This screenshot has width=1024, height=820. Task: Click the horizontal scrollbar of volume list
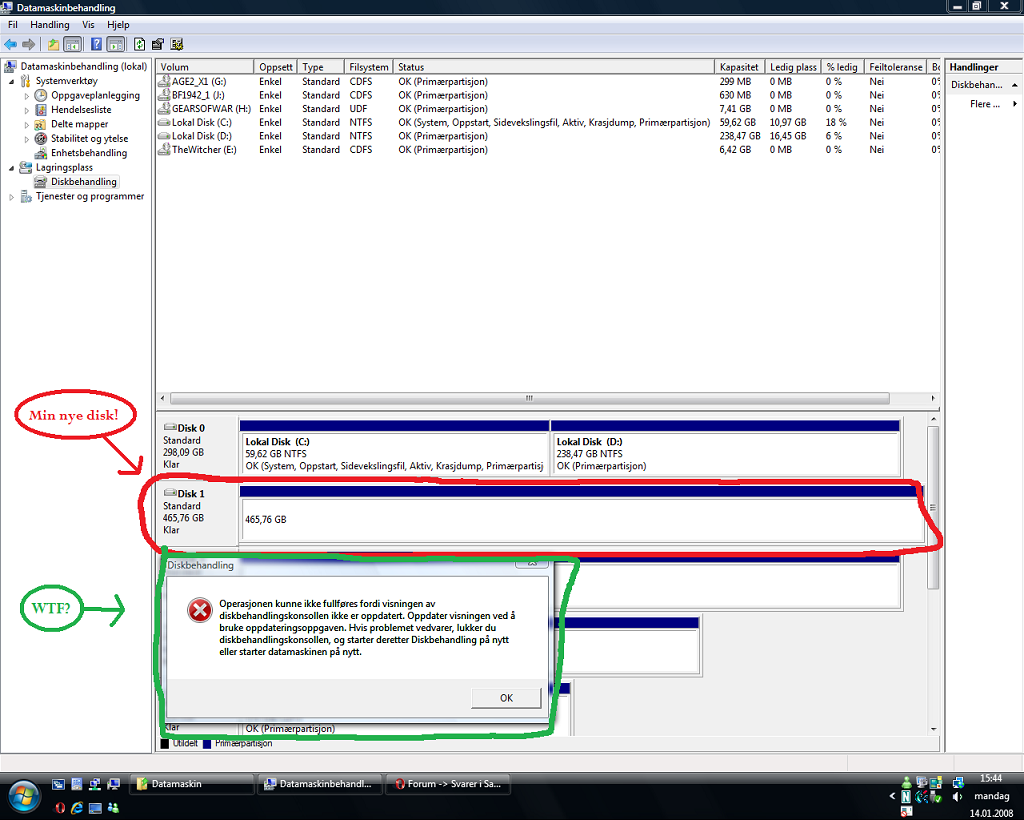[x=529, y=398]
